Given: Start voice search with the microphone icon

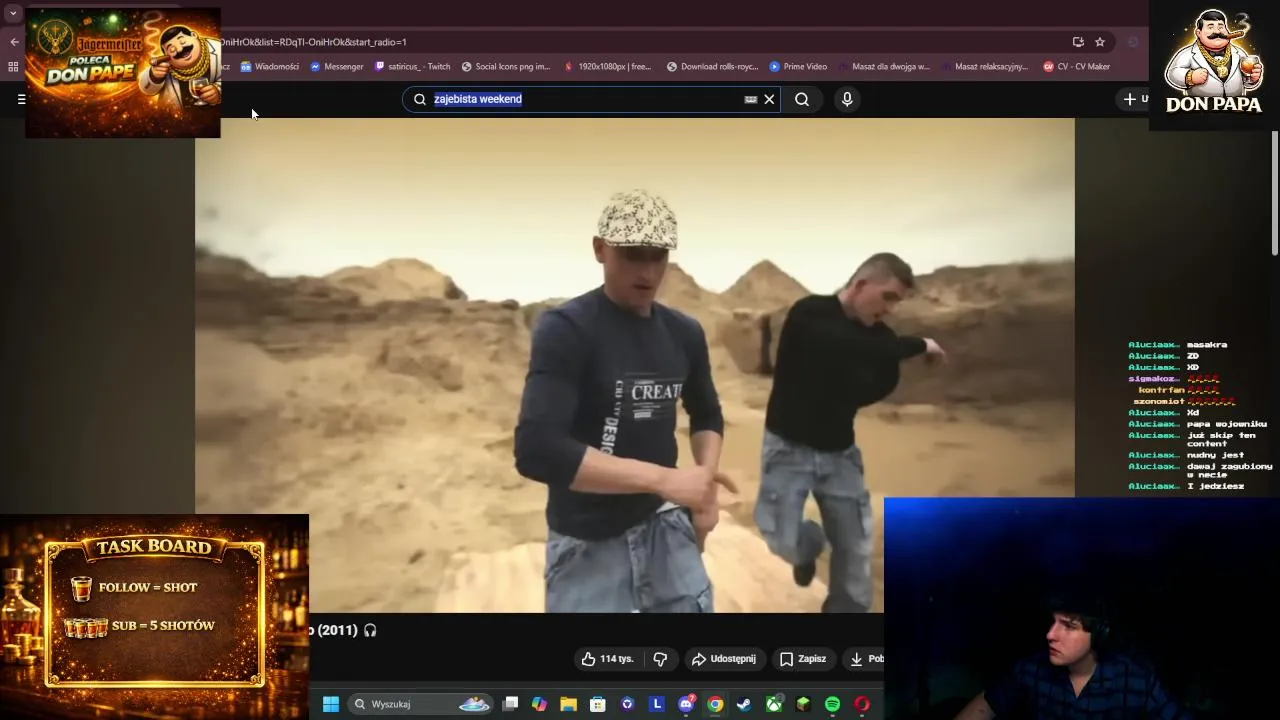Looking at the screenshot, I should pos(847,99).
